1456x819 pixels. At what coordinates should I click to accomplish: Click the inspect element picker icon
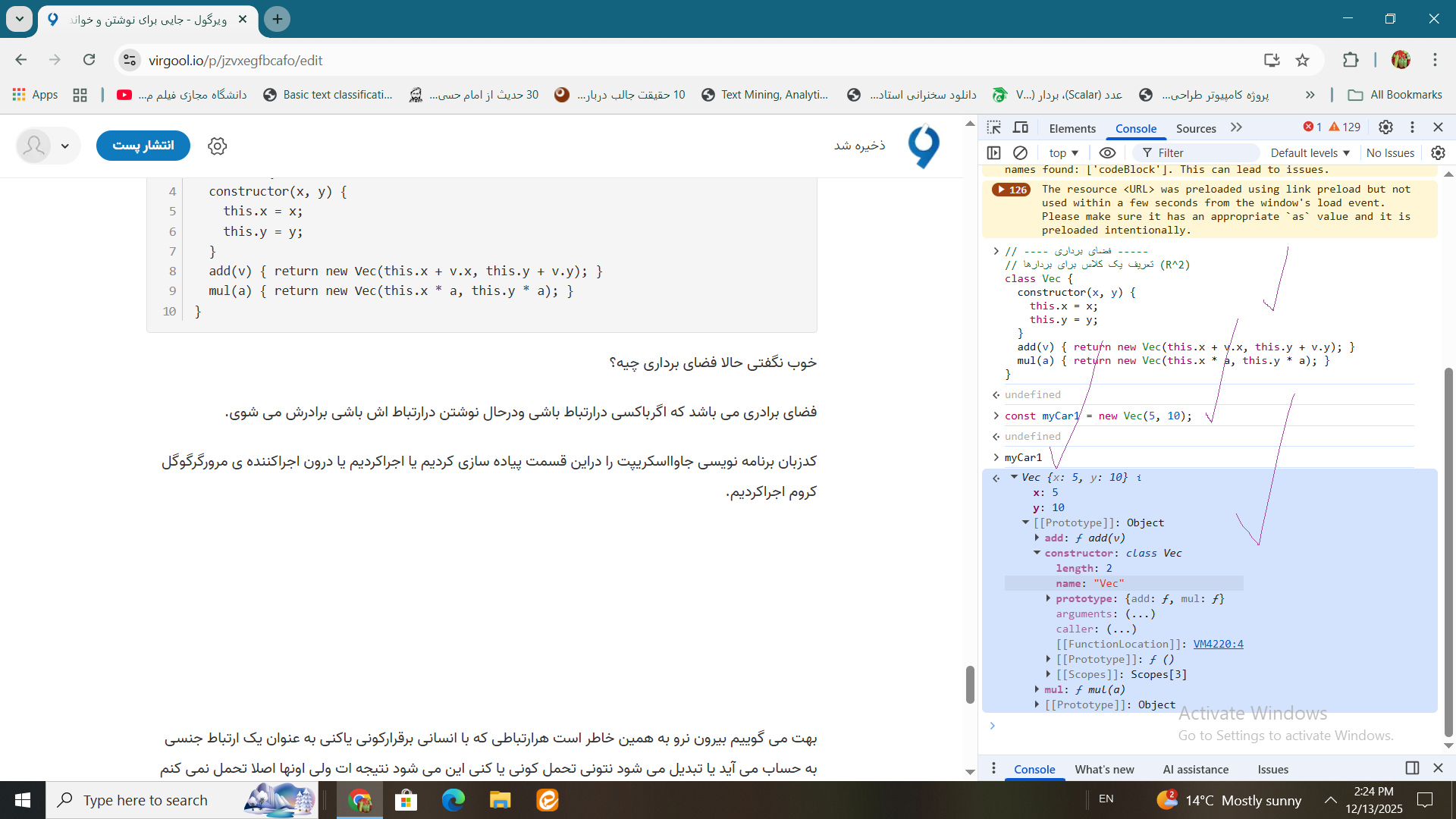[x=994, y=127]
